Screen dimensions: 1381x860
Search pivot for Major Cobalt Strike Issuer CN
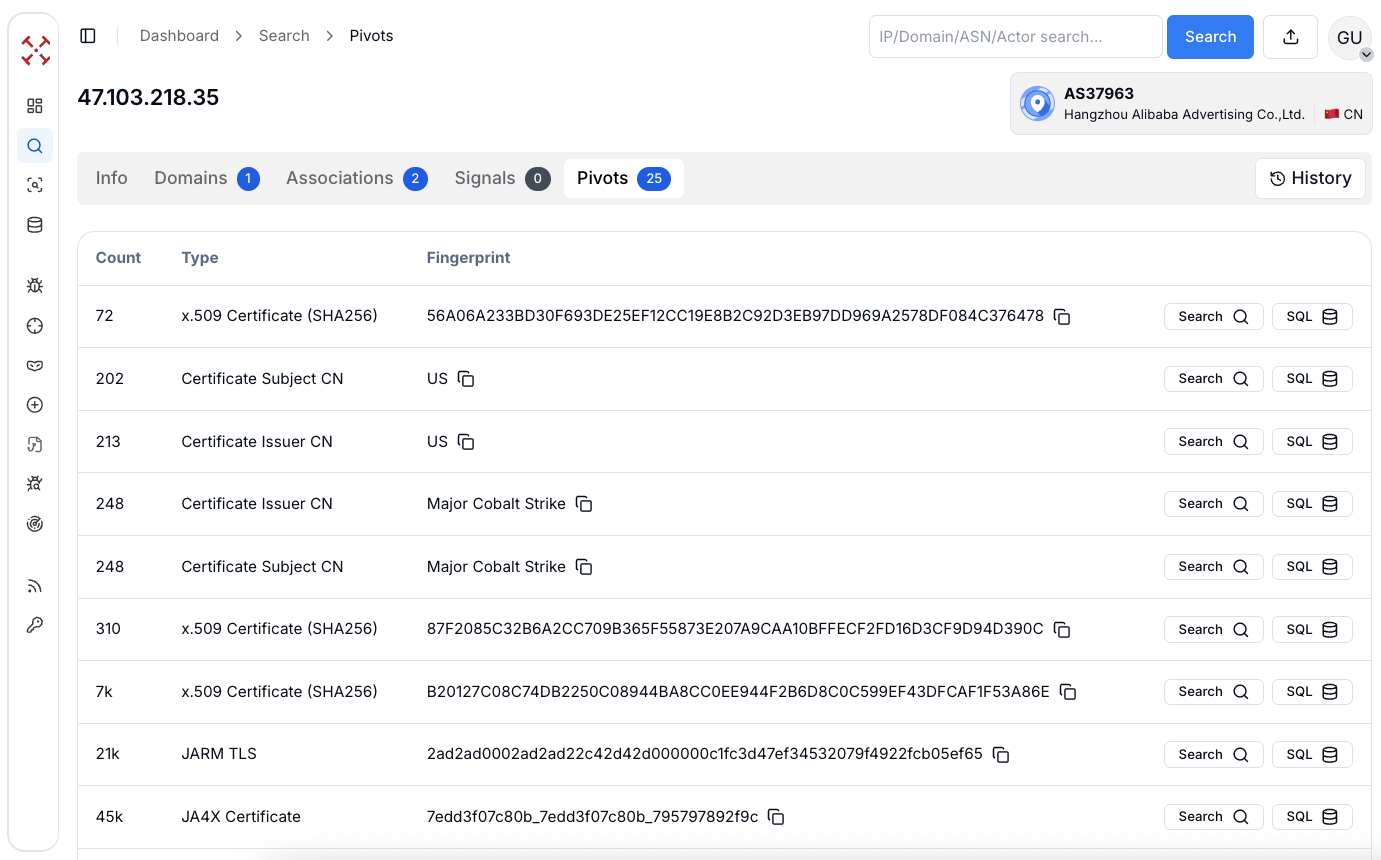click(1213, 504)
